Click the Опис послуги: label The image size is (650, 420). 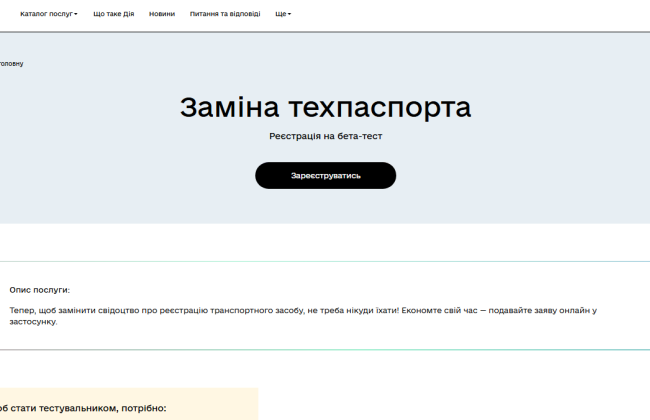pos(40,290)
